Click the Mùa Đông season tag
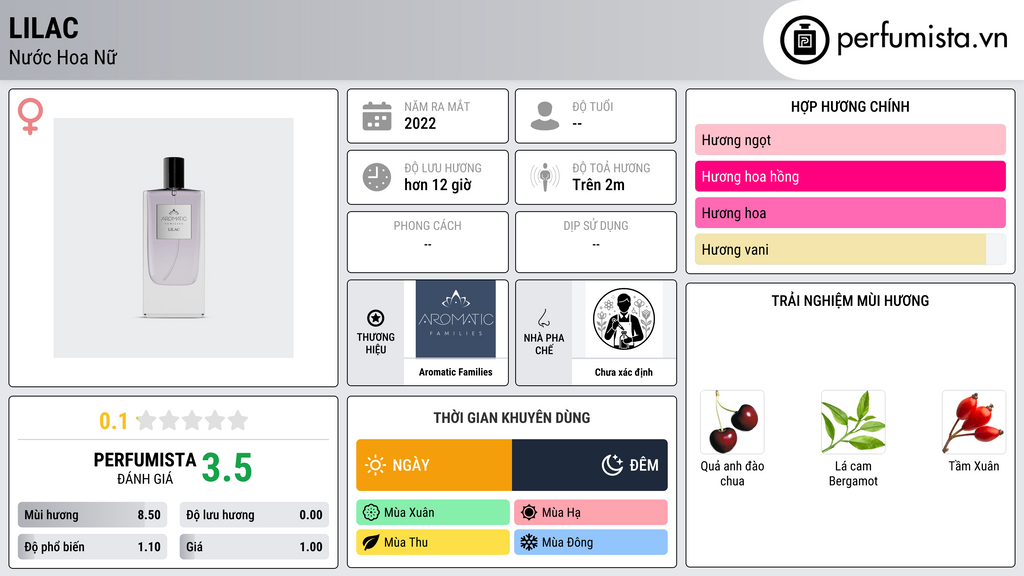Image resolution: width=1024 pixels, height=576 pixels. tap(590, 542)
